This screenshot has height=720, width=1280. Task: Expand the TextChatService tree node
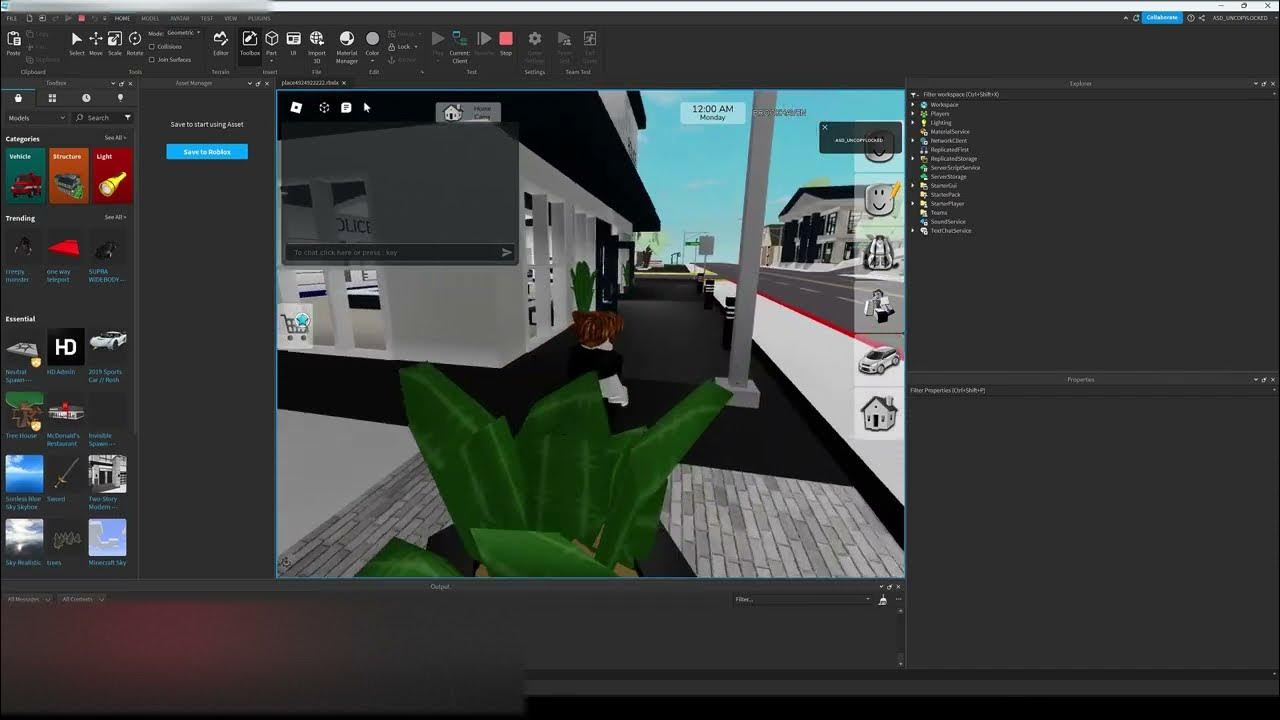click(x=912, y=231)
